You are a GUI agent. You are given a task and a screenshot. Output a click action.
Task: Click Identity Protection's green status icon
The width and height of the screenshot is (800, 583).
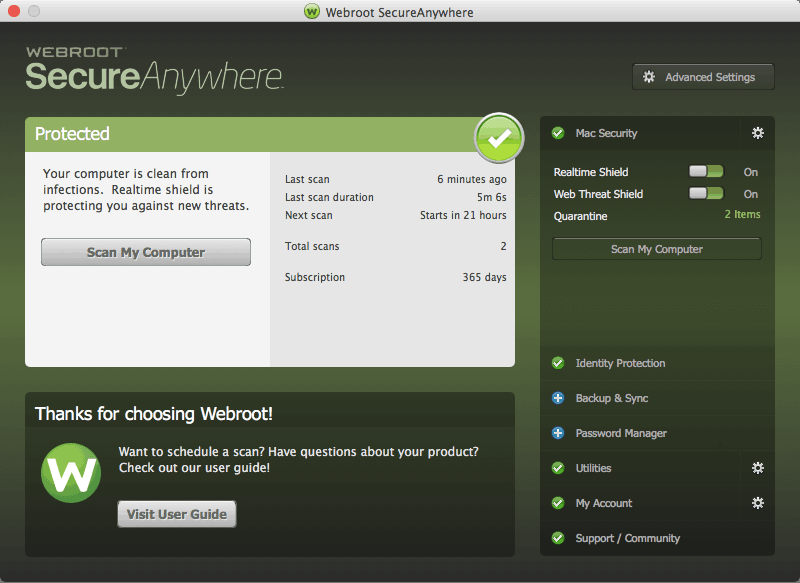(x=558, y=363)
